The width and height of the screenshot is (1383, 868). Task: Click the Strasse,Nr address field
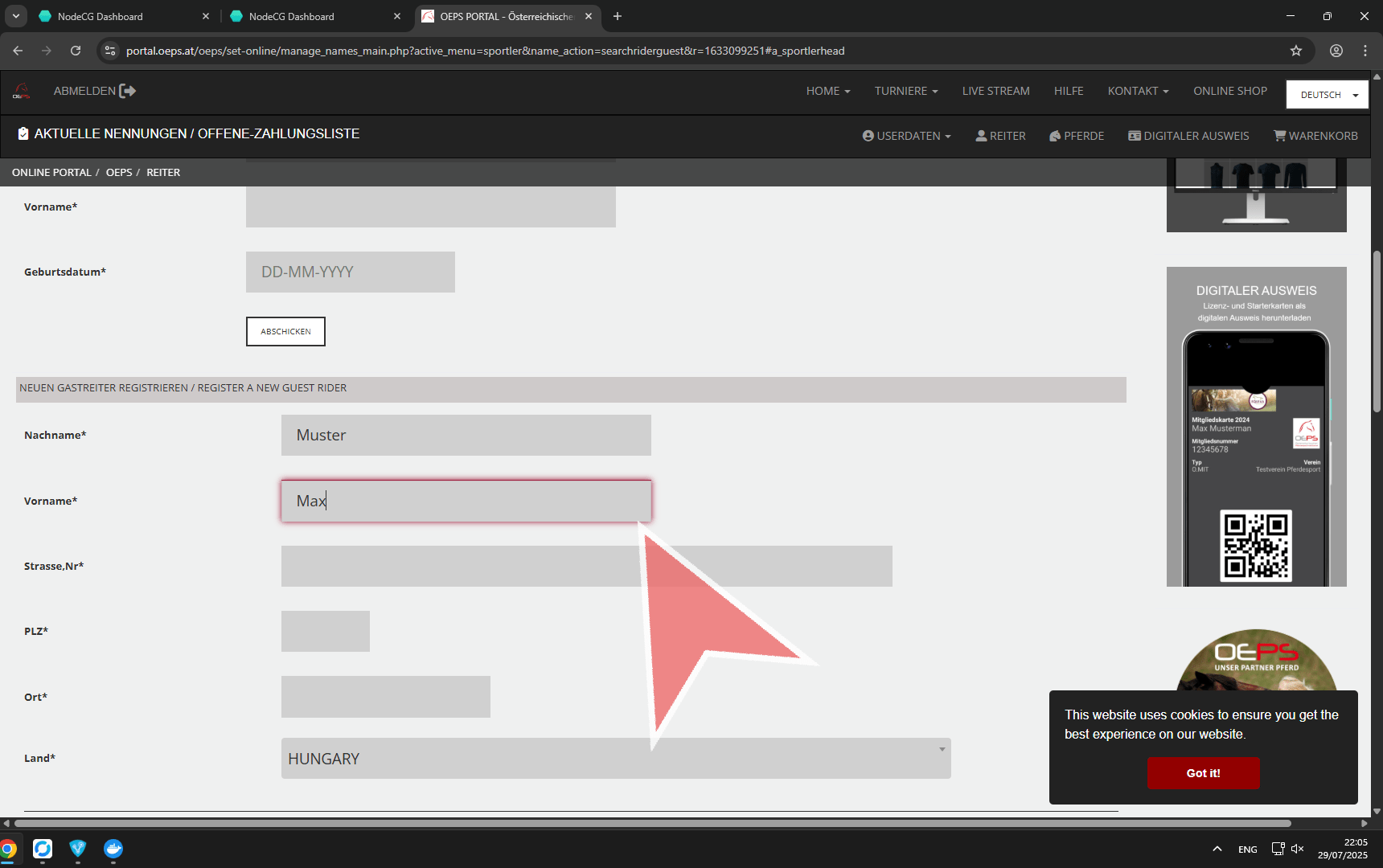586,567
